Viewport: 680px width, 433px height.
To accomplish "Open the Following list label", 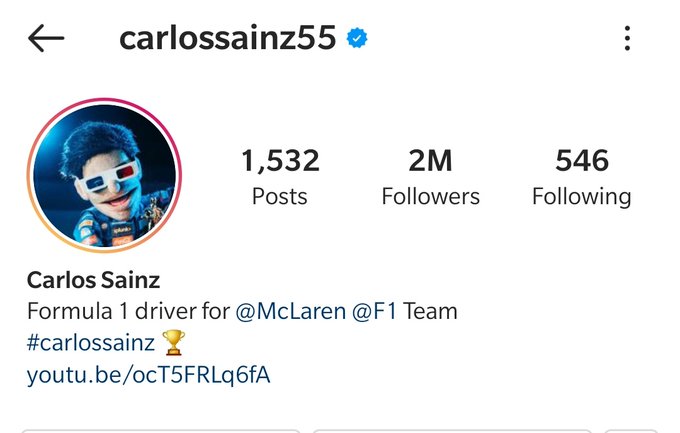I will [582, 197].
